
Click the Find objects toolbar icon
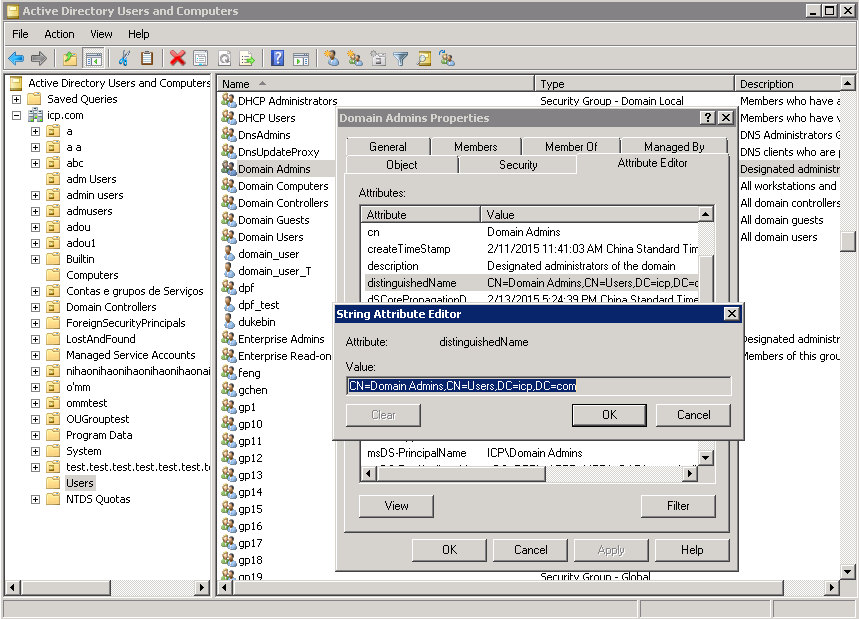click(x=424, y=58)
